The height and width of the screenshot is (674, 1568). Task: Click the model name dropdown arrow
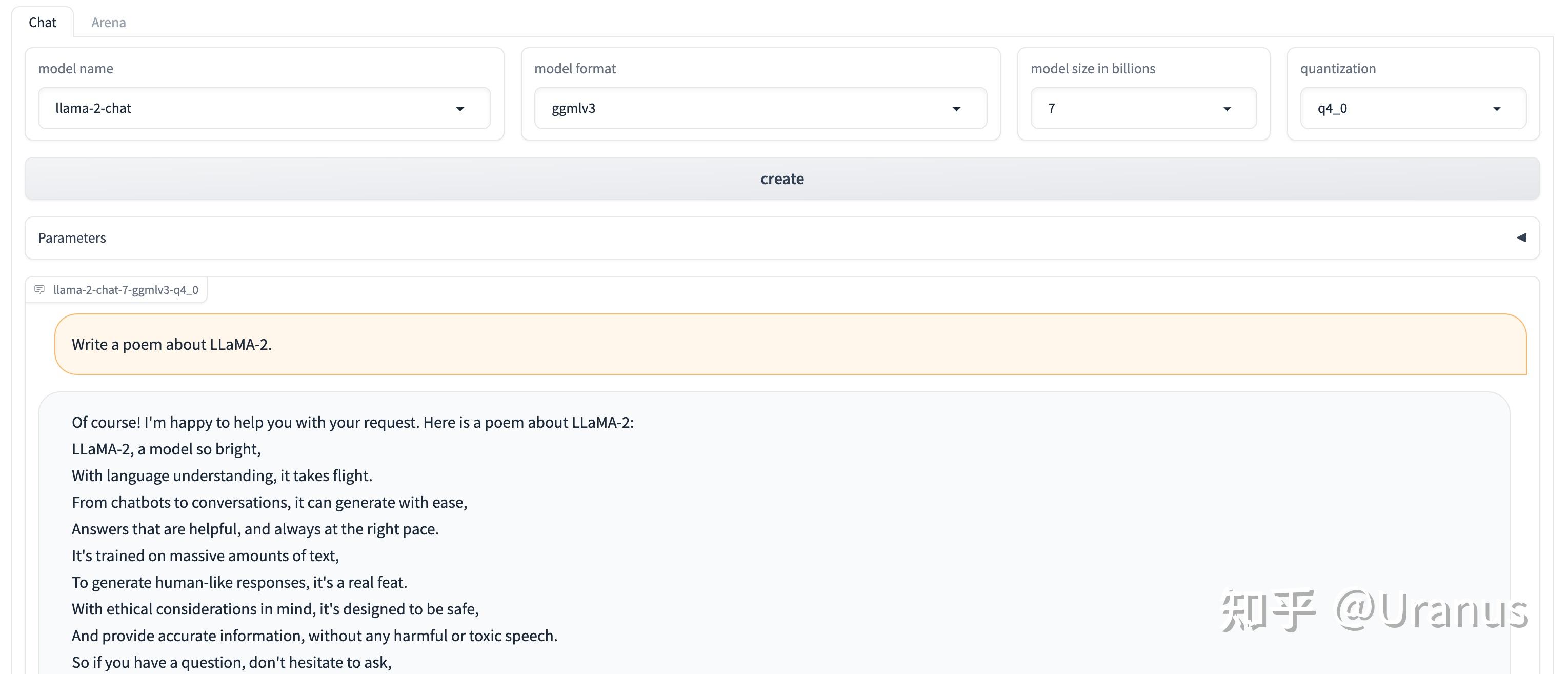(x=460, y=109)
